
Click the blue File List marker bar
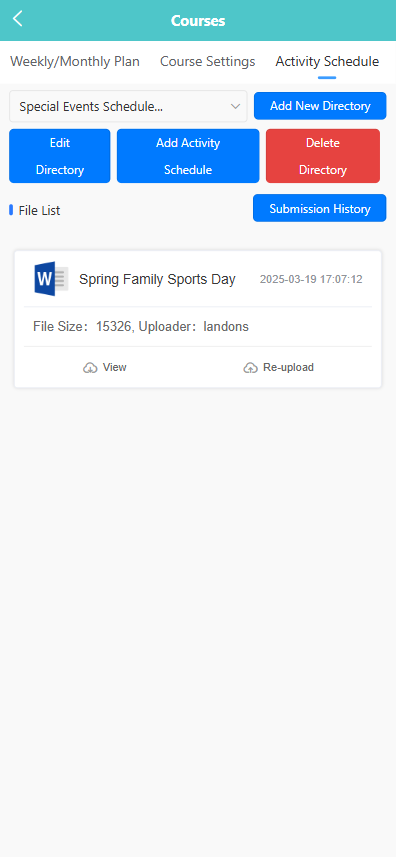11,210
